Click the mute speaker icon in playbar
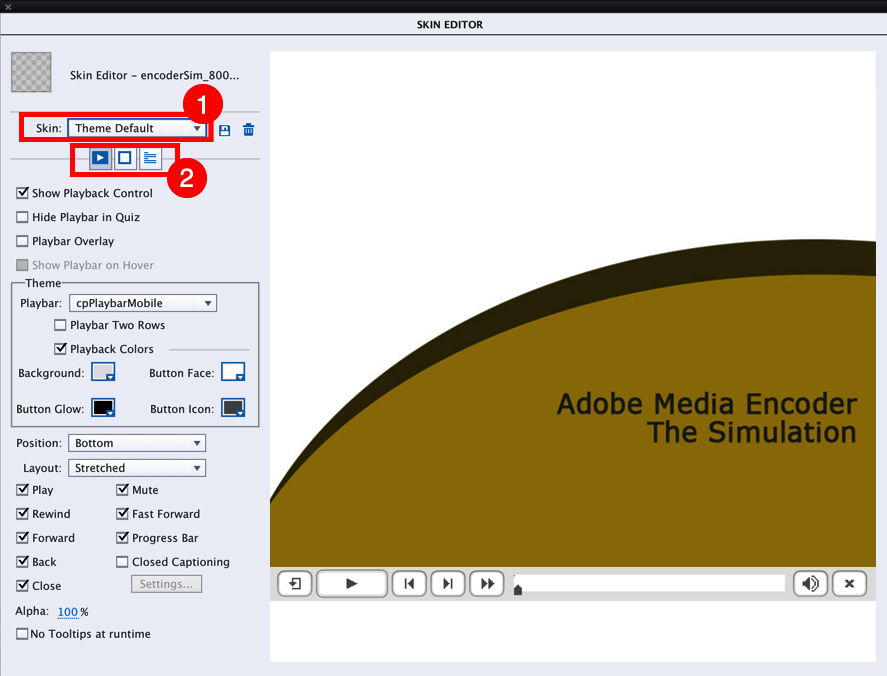The height and width of the screenshot is (676, 887). point(811,584)
